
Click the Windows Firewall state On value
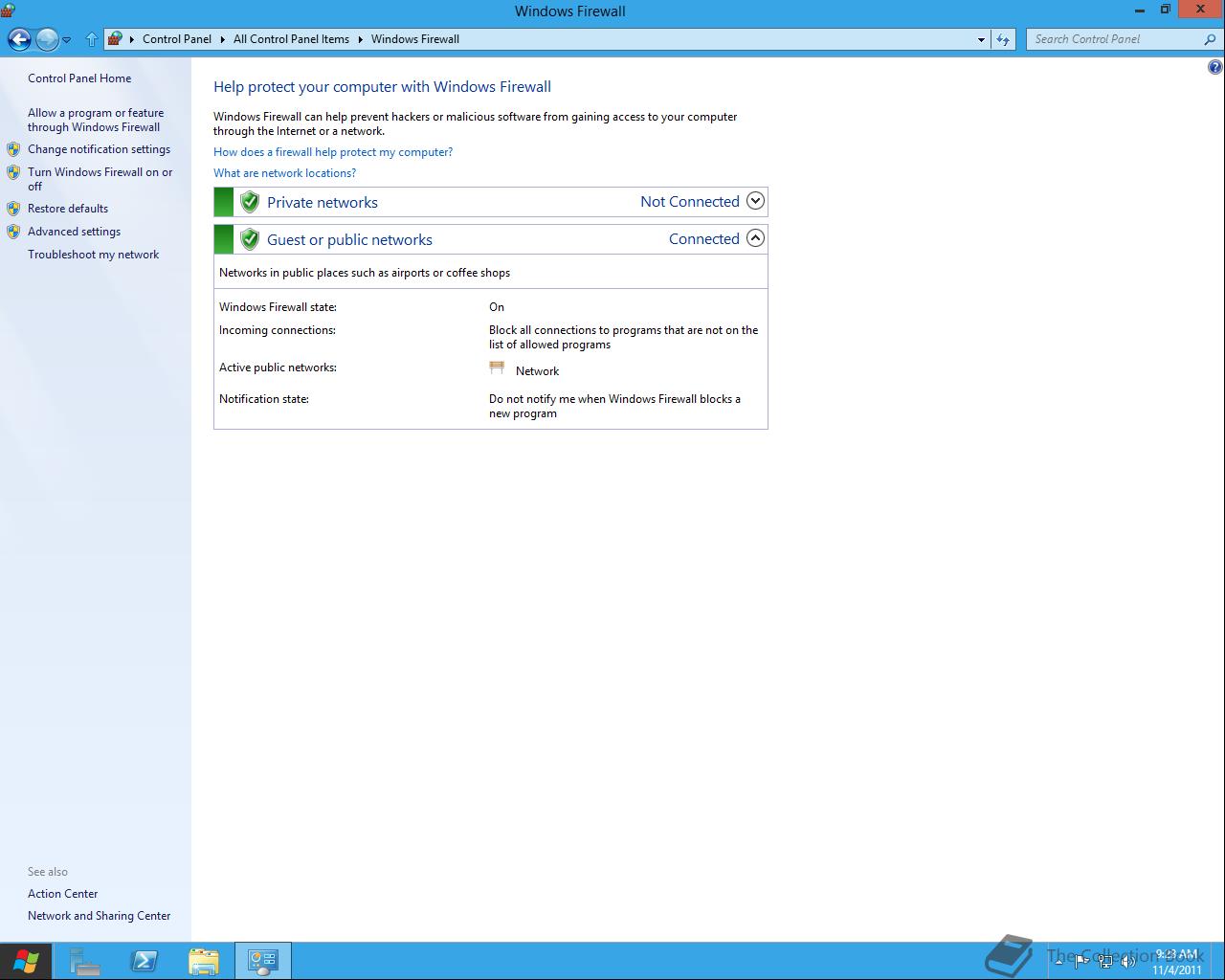[x=497, y=307]
